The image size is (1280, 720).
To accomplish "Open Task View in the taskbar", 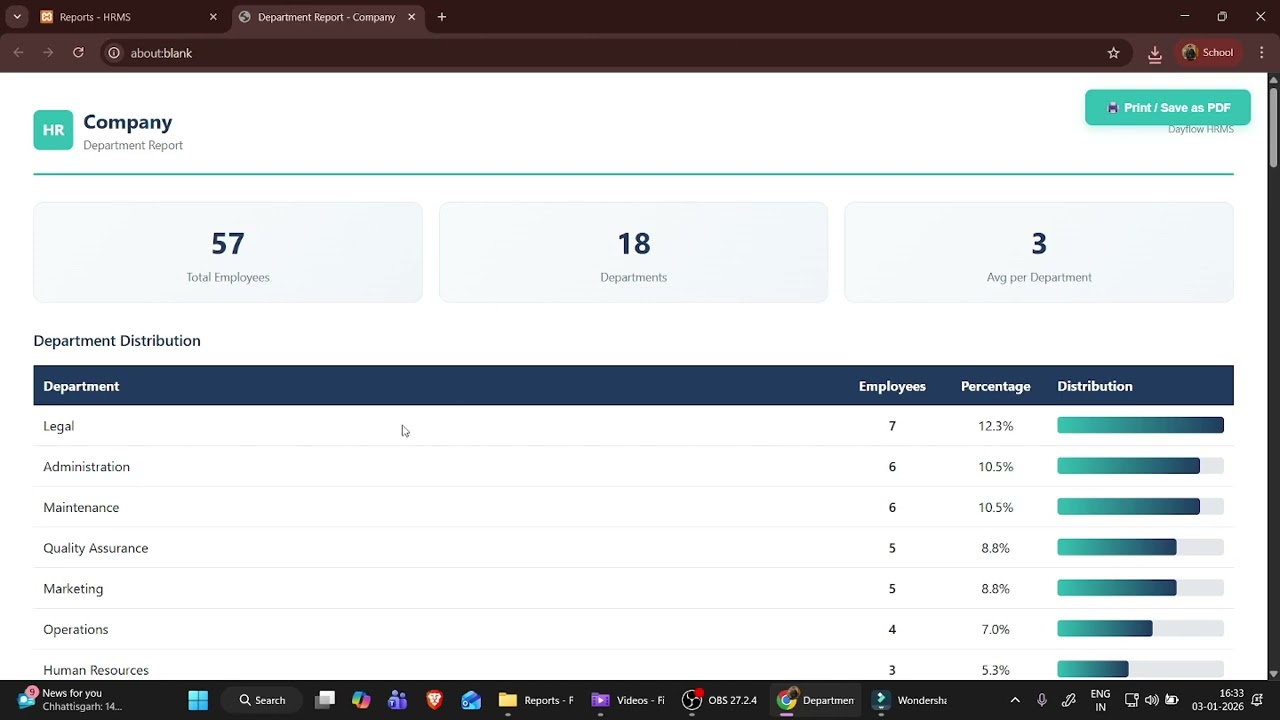I will [325, 700].
